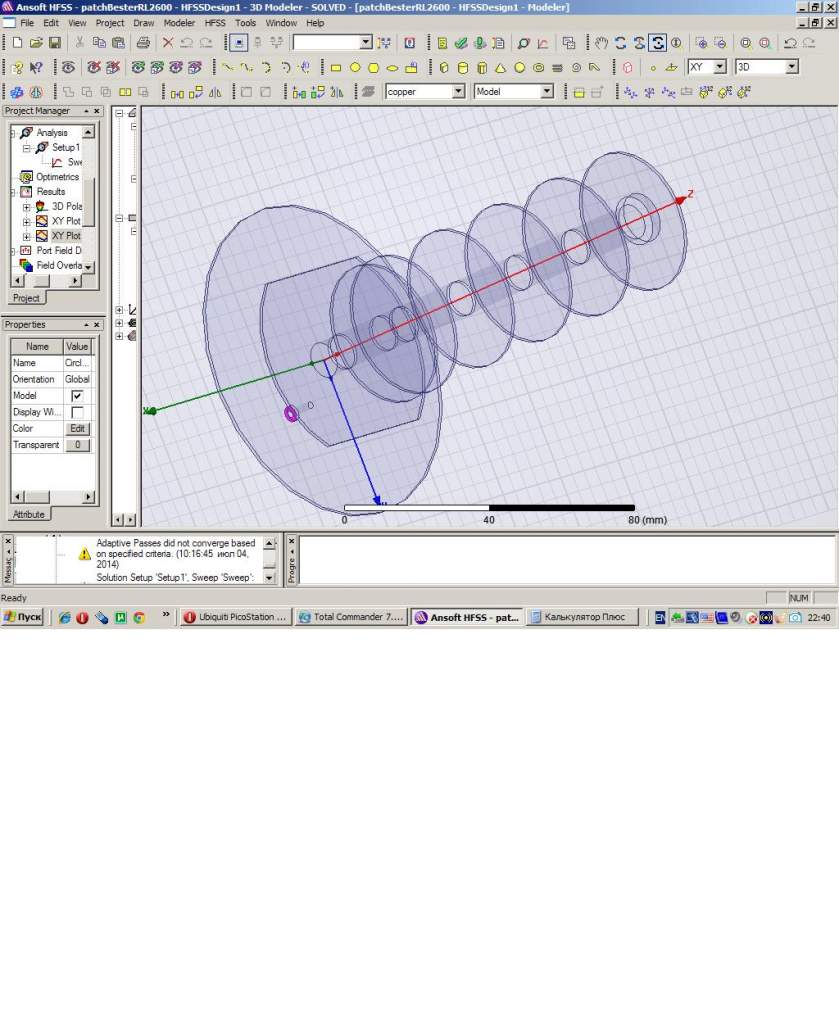Select Field Overlays in project tree

[x=59, y=265]
